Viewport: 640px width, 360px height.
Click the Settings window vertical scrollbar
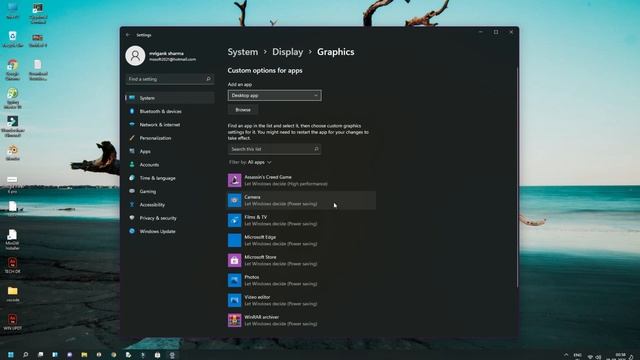point(517,178)
